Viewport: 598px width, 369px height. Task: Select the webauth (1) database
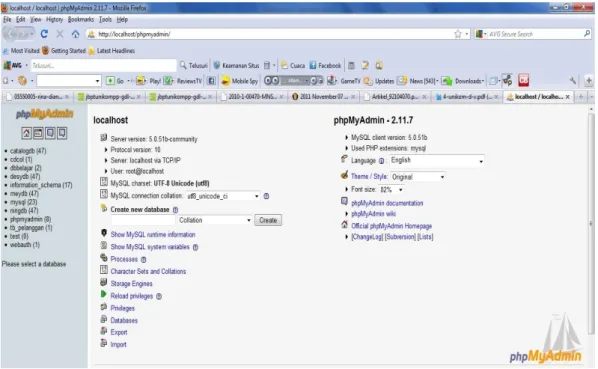[x=25, y=245]
